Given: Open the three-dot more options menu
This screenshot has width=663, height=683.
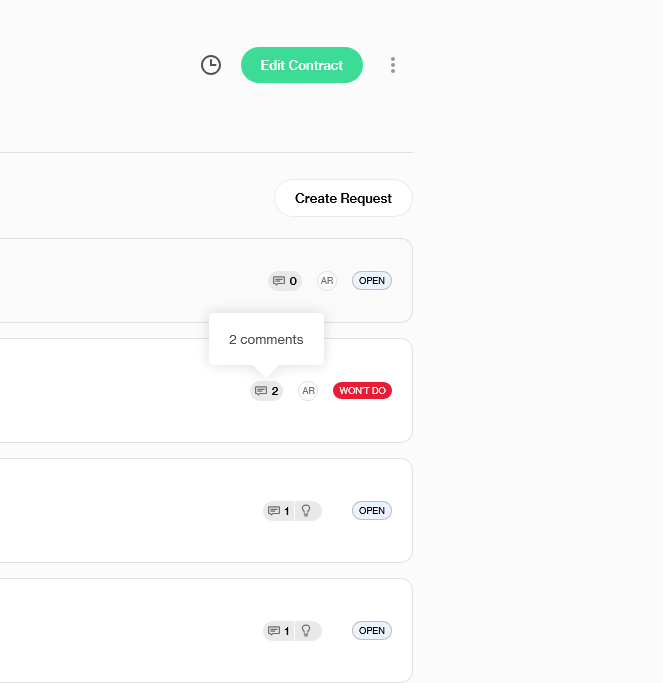Looking at the screenshot, I should coord(393,65).
